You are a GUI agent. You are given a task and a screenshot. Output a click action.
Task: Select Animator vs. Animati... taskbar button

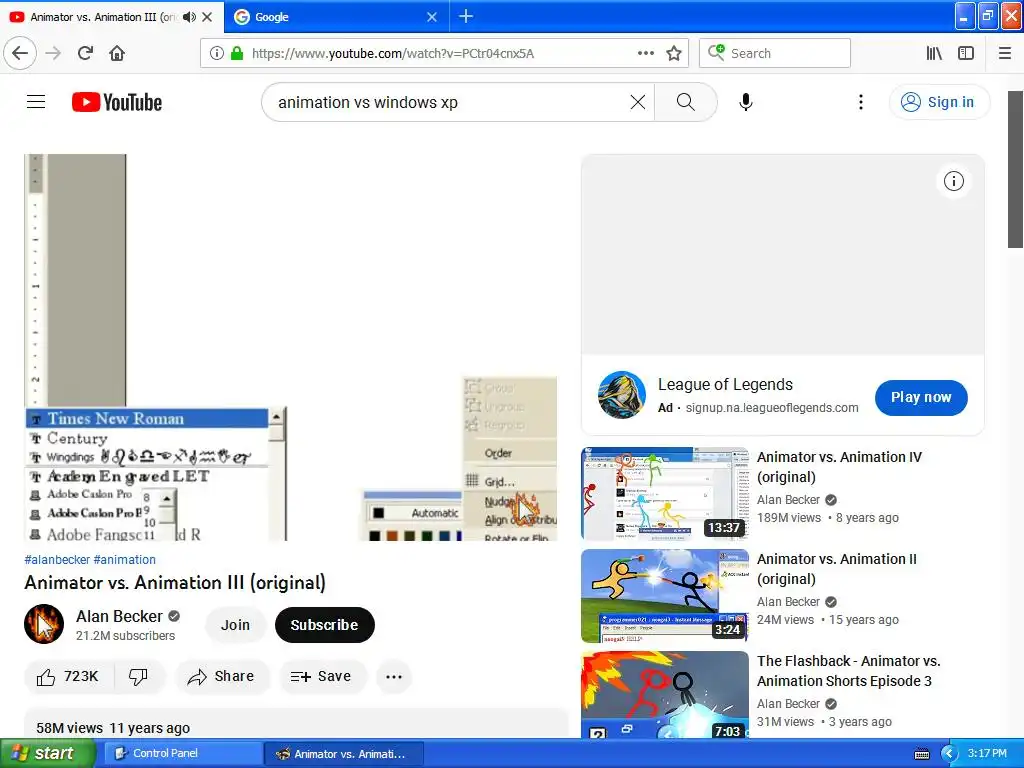click(x=344, y=754)
